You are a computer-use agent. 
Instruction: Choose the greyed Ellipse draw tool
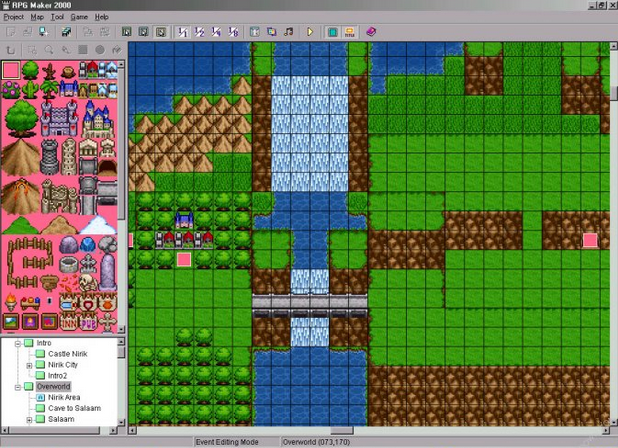100,50
